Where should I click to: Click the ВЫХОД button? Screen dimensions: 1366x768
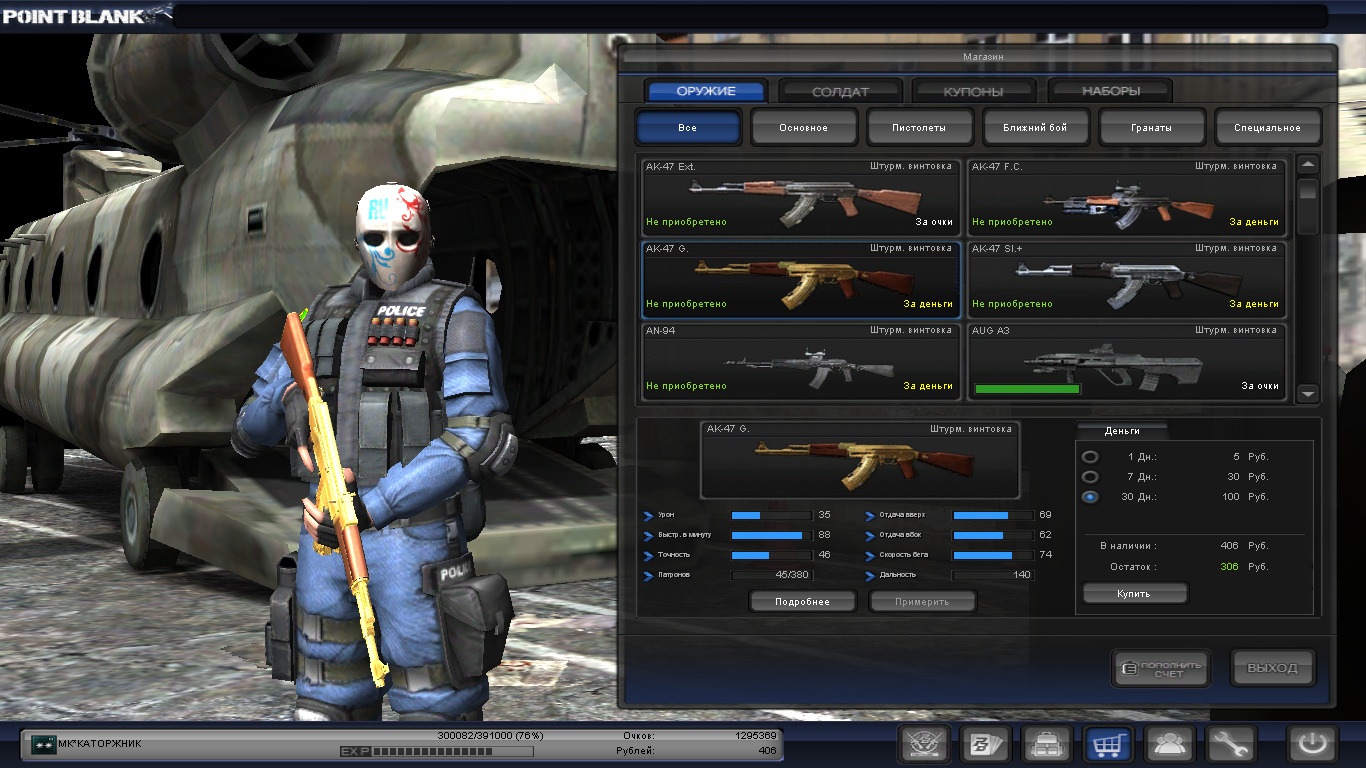click(1273, 668)
